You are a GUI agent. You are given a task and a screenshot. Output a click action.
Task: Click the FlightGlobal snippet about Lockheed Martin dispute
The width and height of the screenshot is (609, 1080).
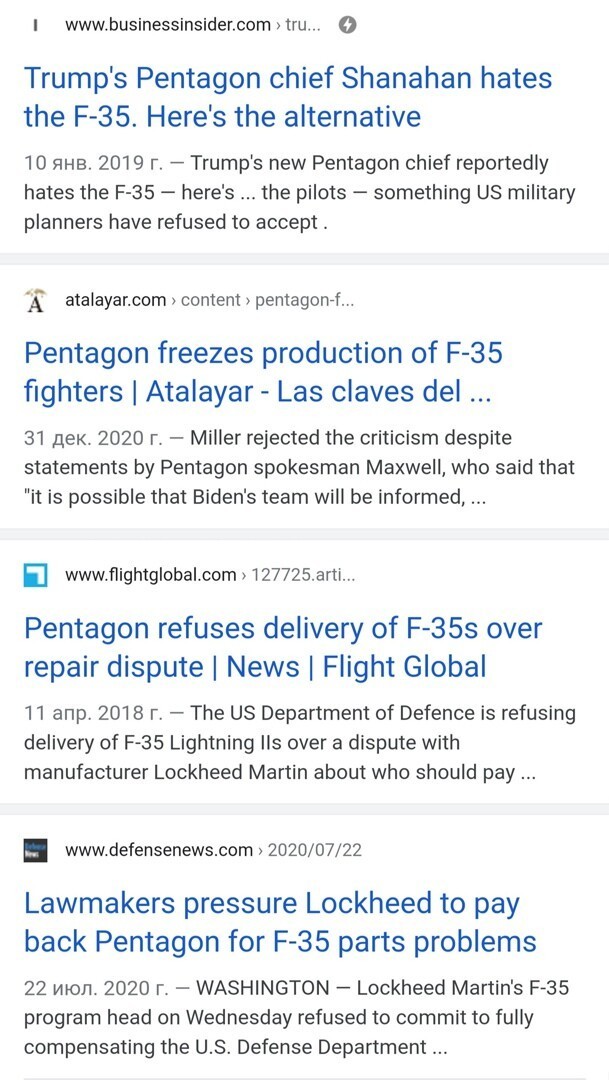tap(300, 742)
